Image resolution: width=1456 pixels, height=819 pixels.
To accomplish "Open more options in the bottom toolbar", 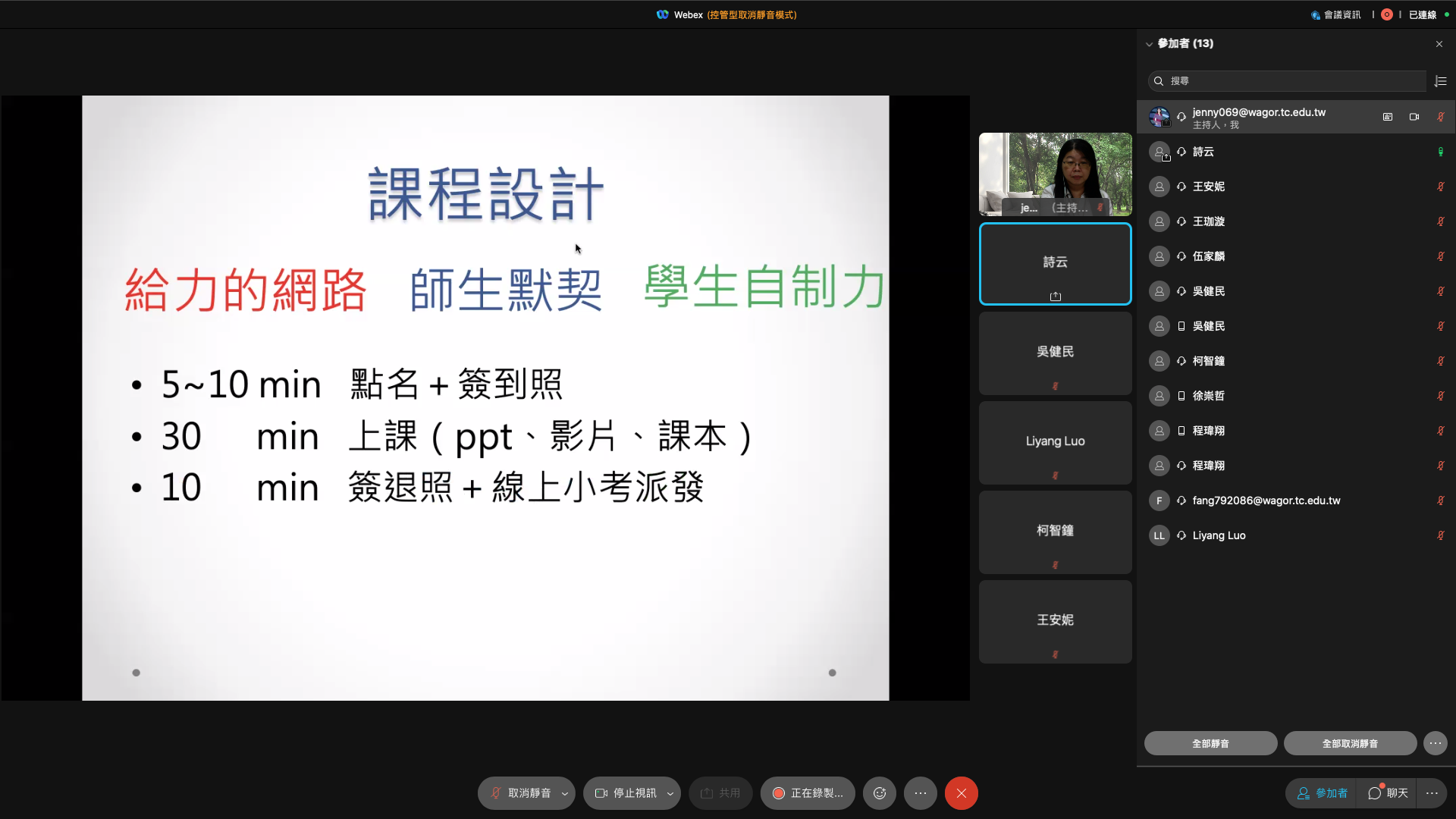I will coord(921,793).
